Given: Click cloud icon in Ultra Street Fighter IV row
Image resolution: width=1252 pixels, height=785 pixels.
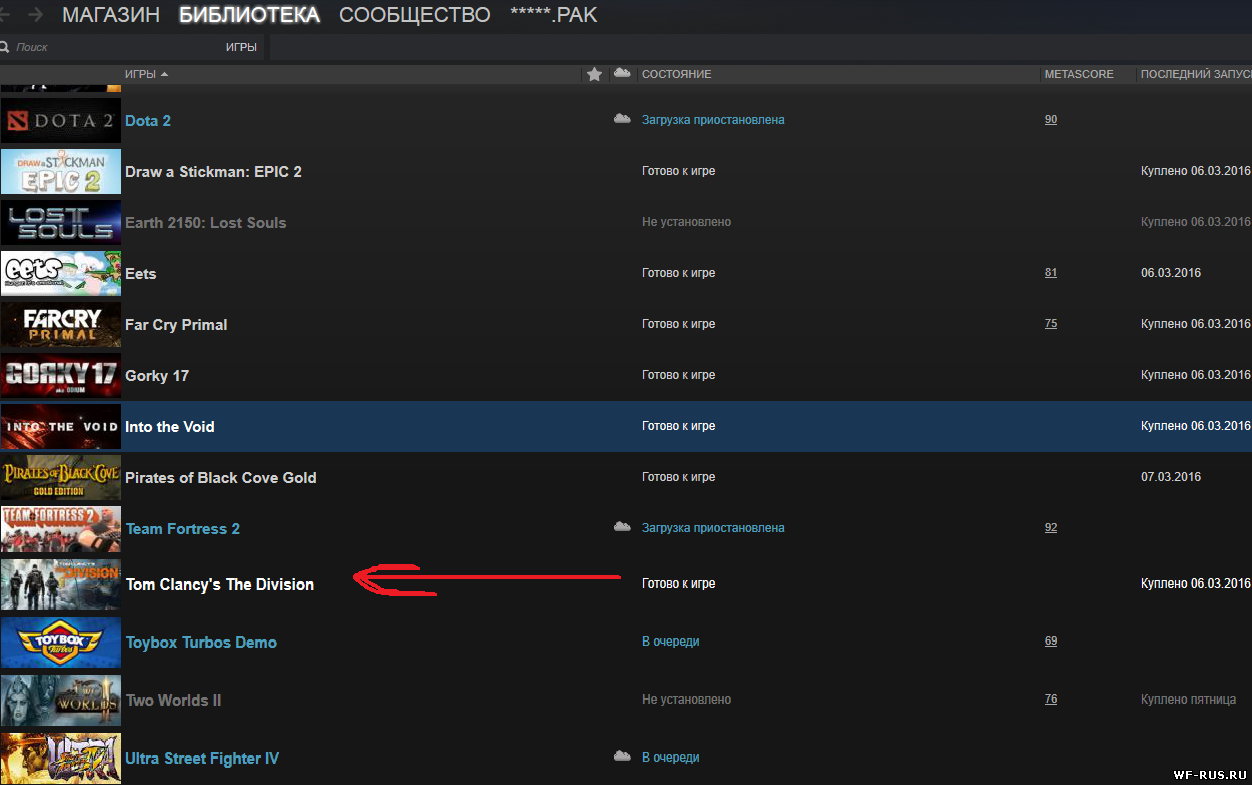Looking at the screenshot, I should (622, 757).
